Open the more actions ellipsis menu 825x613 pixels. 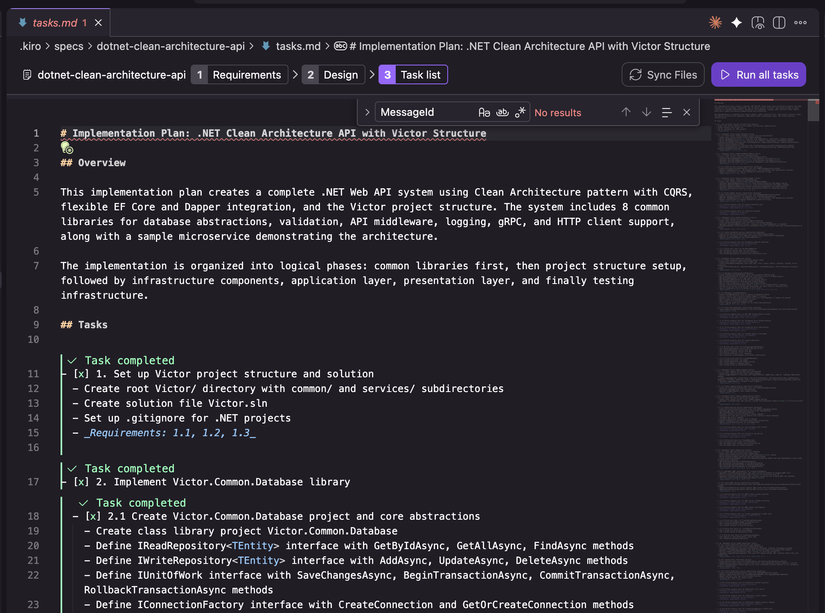click(800, 22)
